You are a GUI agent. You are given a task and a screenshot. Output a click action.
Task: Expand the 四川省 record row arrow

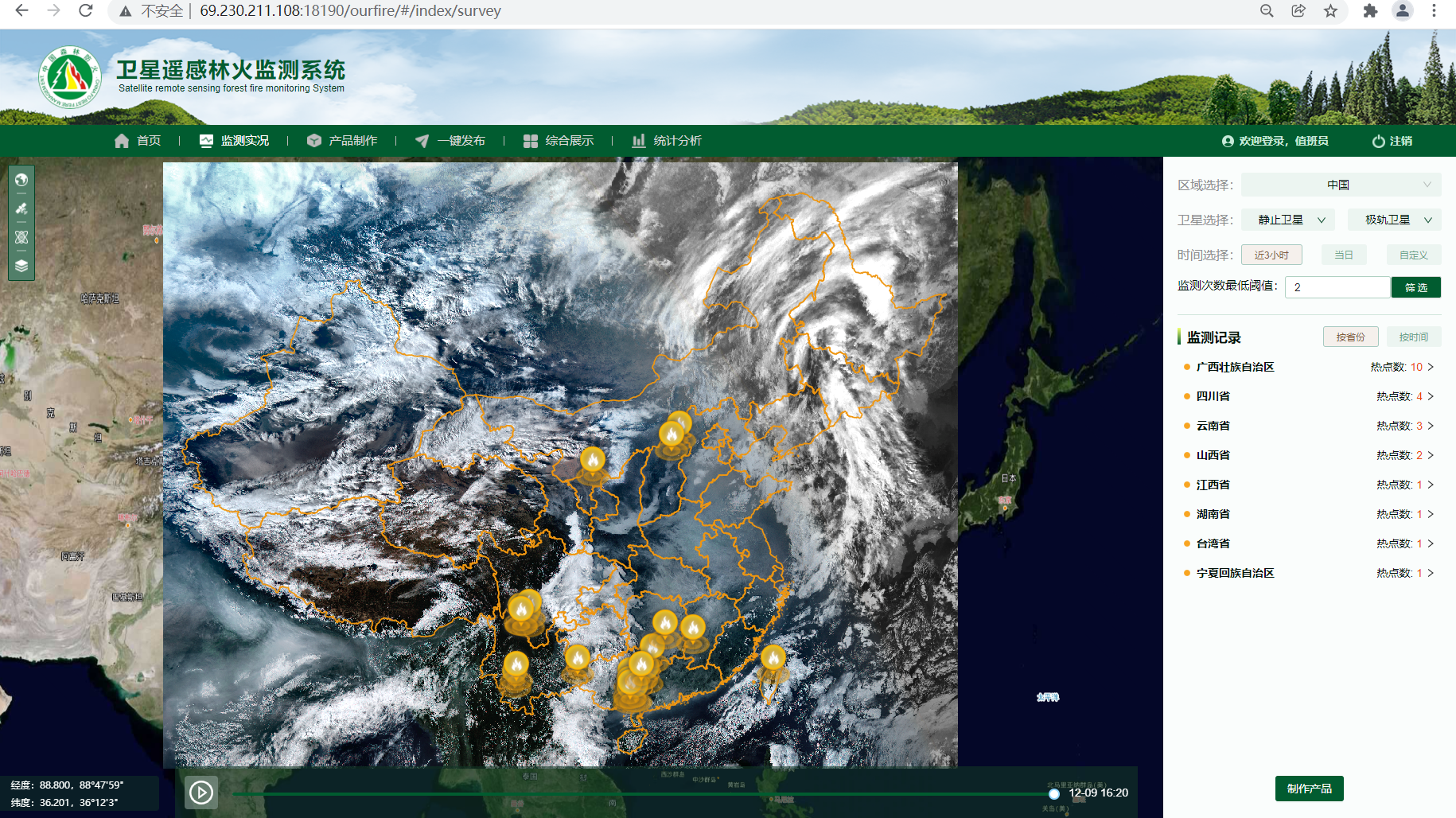coord(1431,396)
